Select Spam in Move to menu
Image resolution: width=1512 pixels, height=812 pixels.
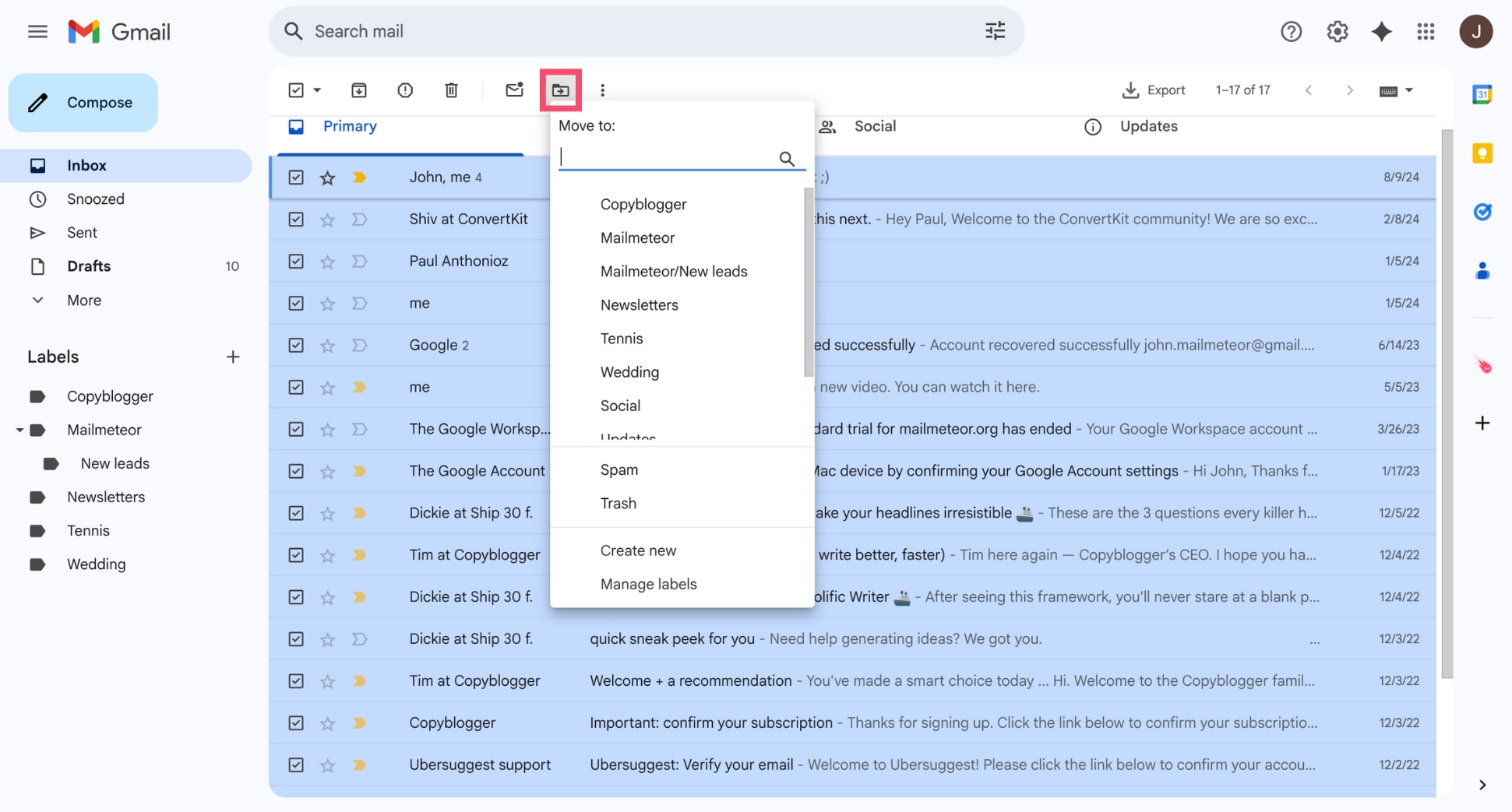pyautogui.click(x=619, y=469)
